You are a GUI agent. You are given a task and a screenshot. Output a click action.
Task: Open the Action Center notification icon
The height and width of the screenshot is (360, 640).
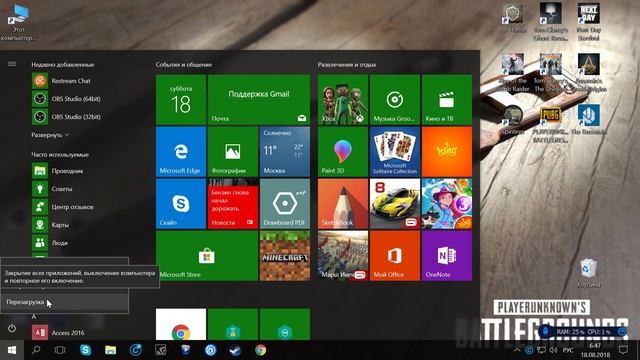tap(623, 350)
